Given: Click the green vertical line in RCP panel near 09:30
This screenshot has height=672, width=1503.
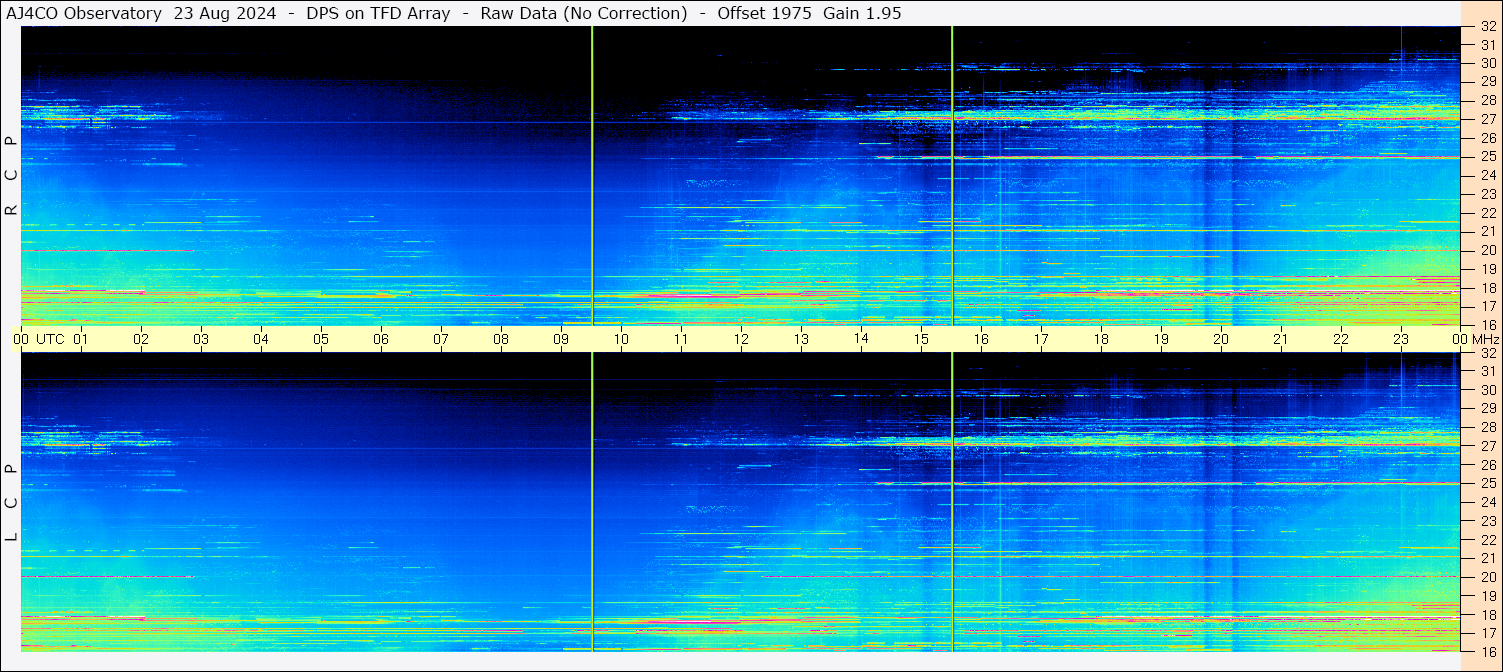Looking at the screenshot, I should [x=592, y=175].
